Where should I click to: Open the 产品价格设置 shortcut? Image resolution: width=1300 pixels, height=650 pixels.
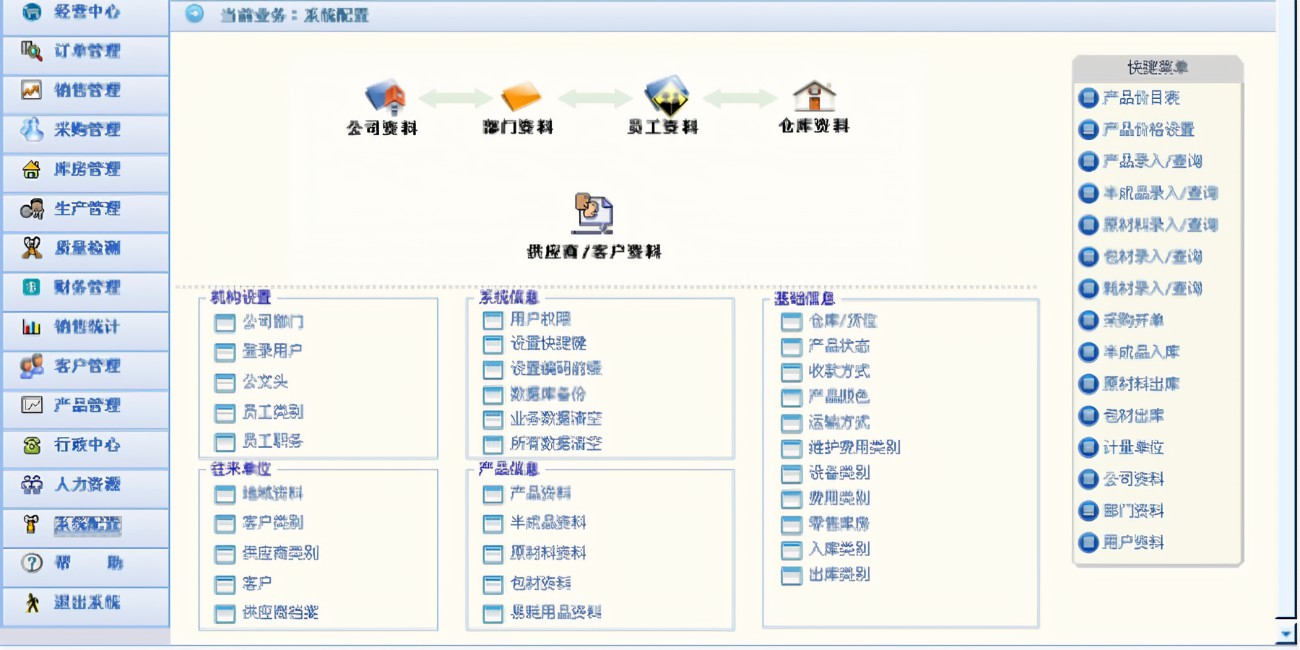[1148, 130]
